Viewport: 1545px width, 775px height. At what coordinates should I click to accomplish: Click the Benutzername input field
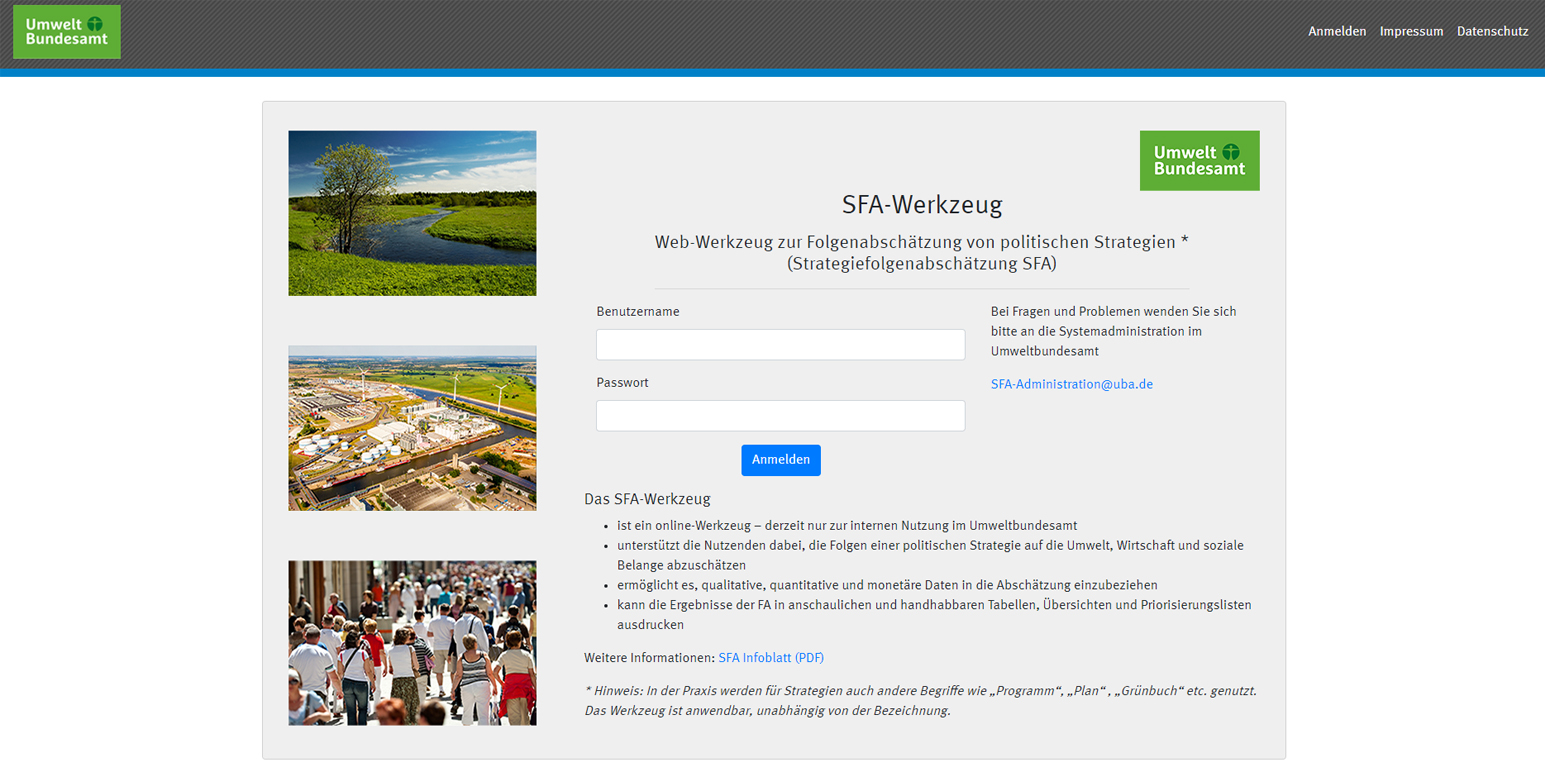pyautogui.click(x=780, y=345)
